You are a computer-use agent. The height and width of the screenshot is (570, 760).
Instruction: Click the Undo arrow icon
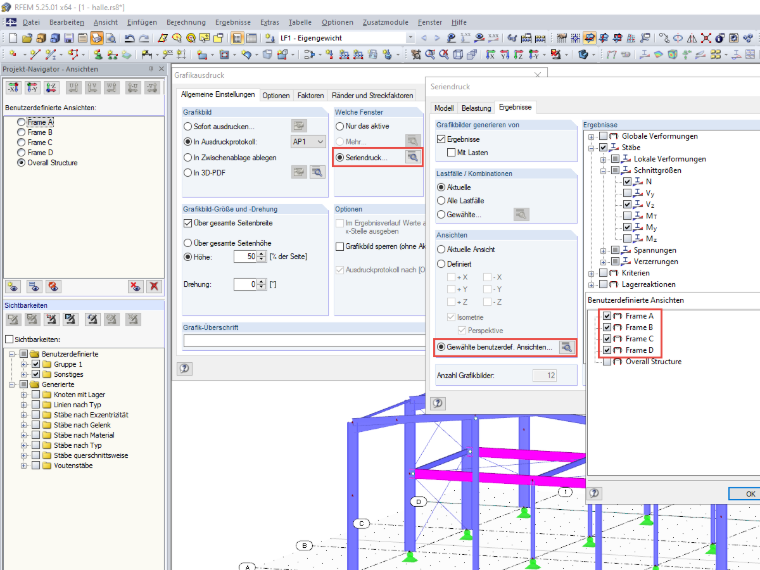tap(129, 38)
